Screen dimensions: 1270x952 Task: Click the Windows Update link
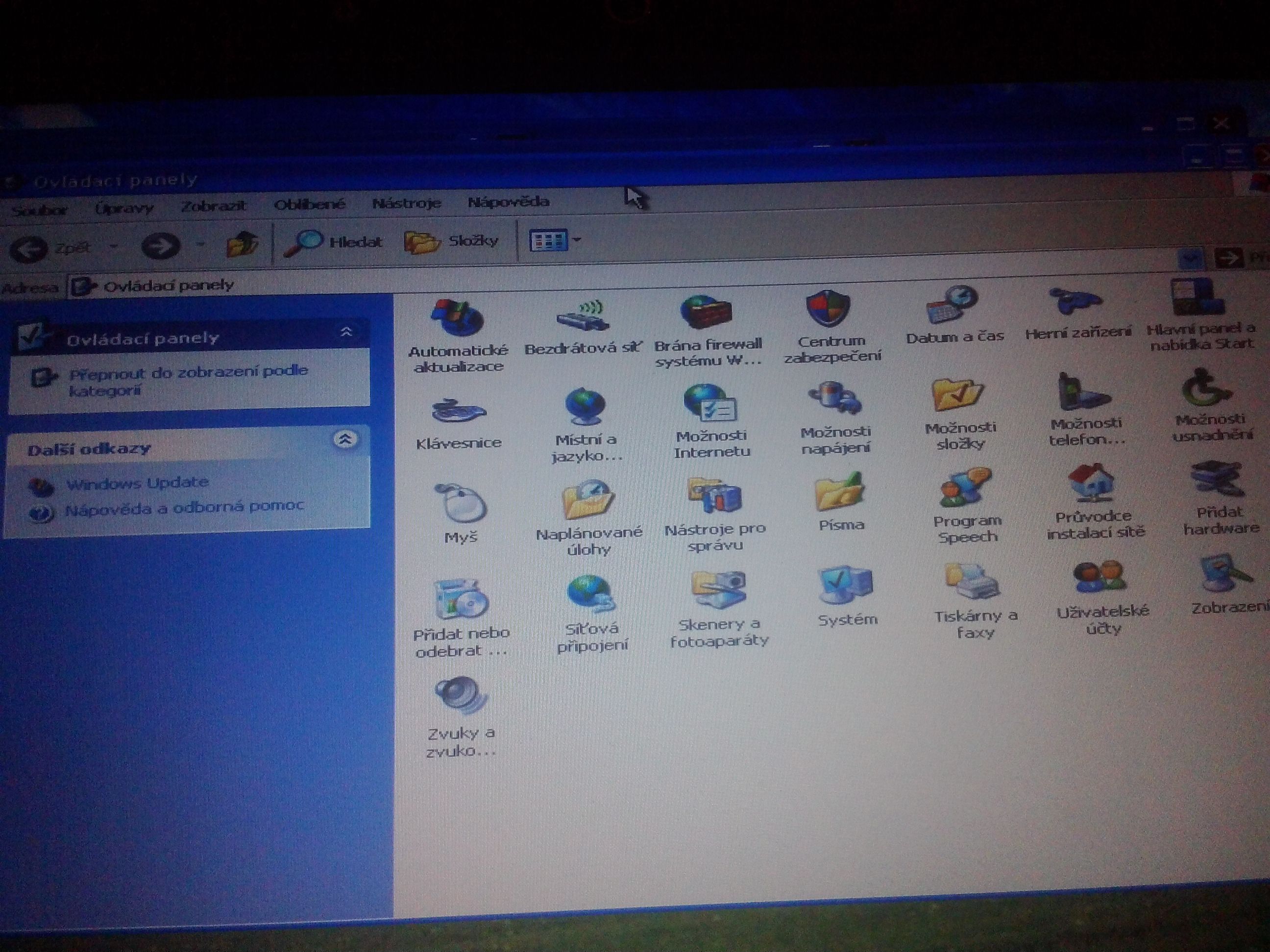pos(137,483)
